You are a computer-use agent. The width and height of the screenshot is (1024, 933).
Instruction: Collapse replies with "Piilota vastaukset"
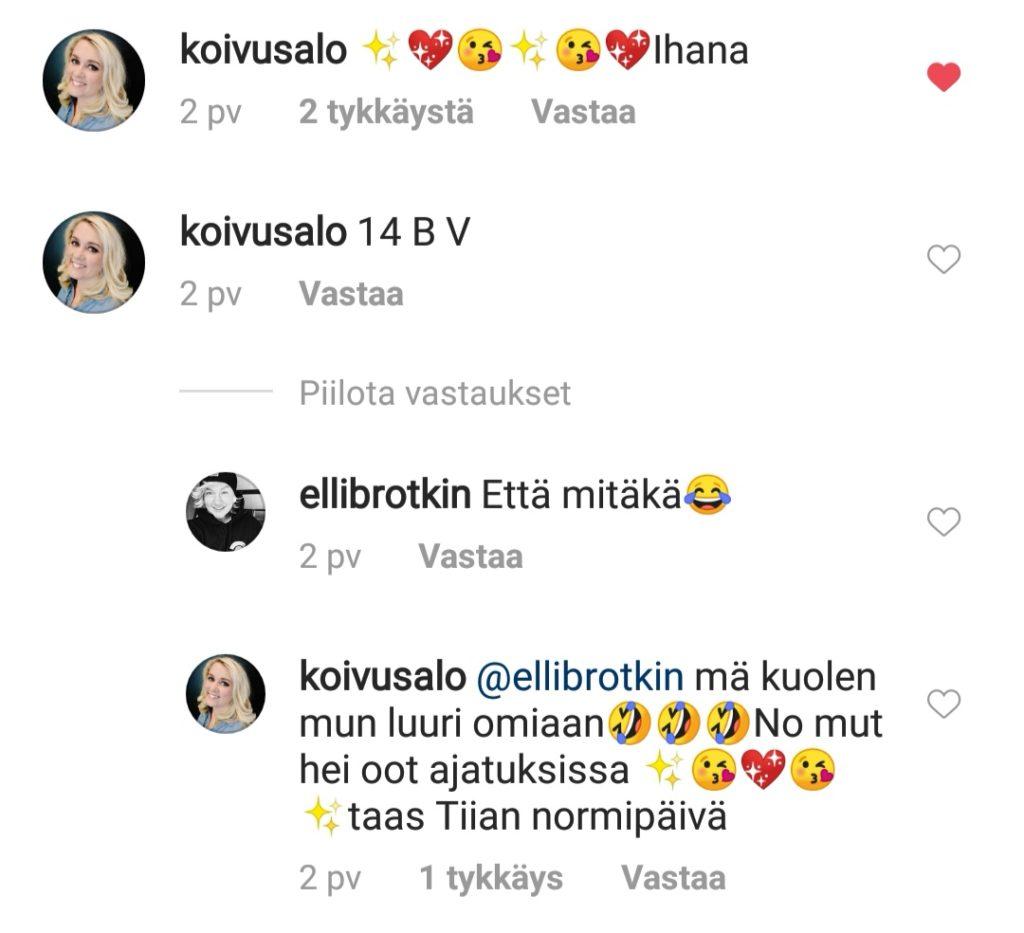tap(434, 393)
